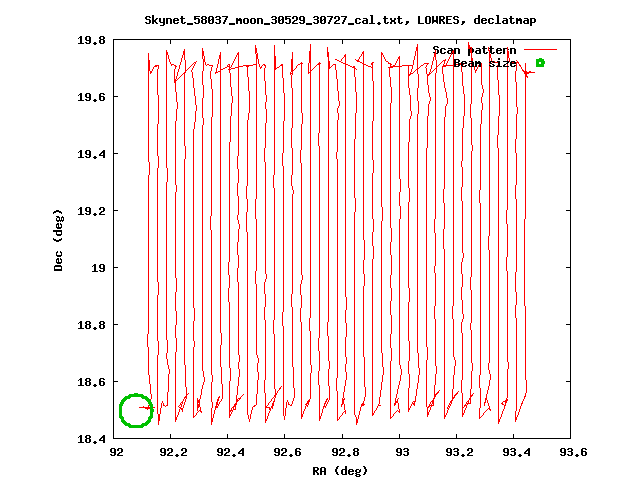Click the y-axis tick label 19.6

tap(91, 97)
